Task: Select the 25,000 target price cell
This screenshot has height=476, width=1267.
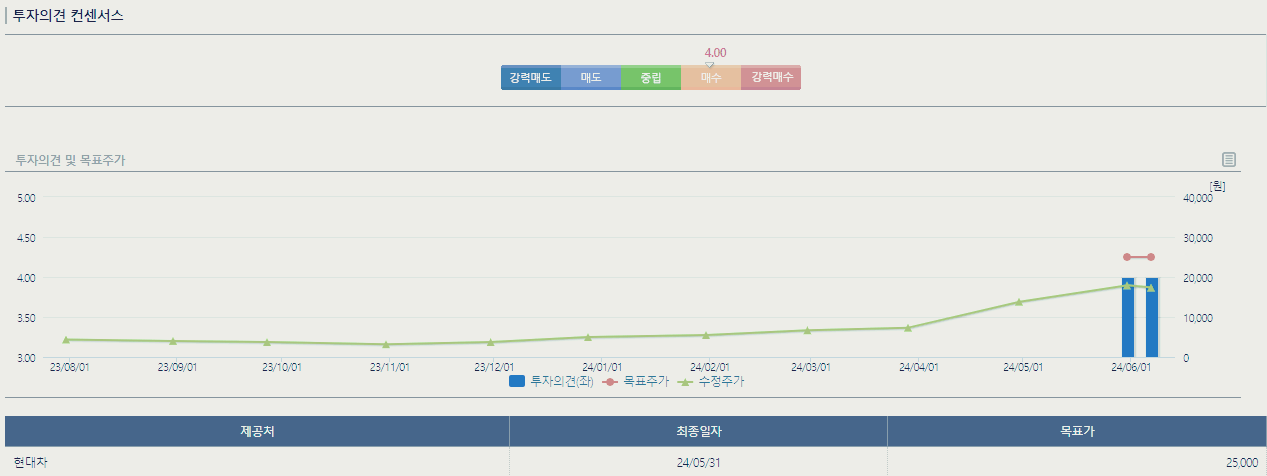Action: [x=1077, y=461]
